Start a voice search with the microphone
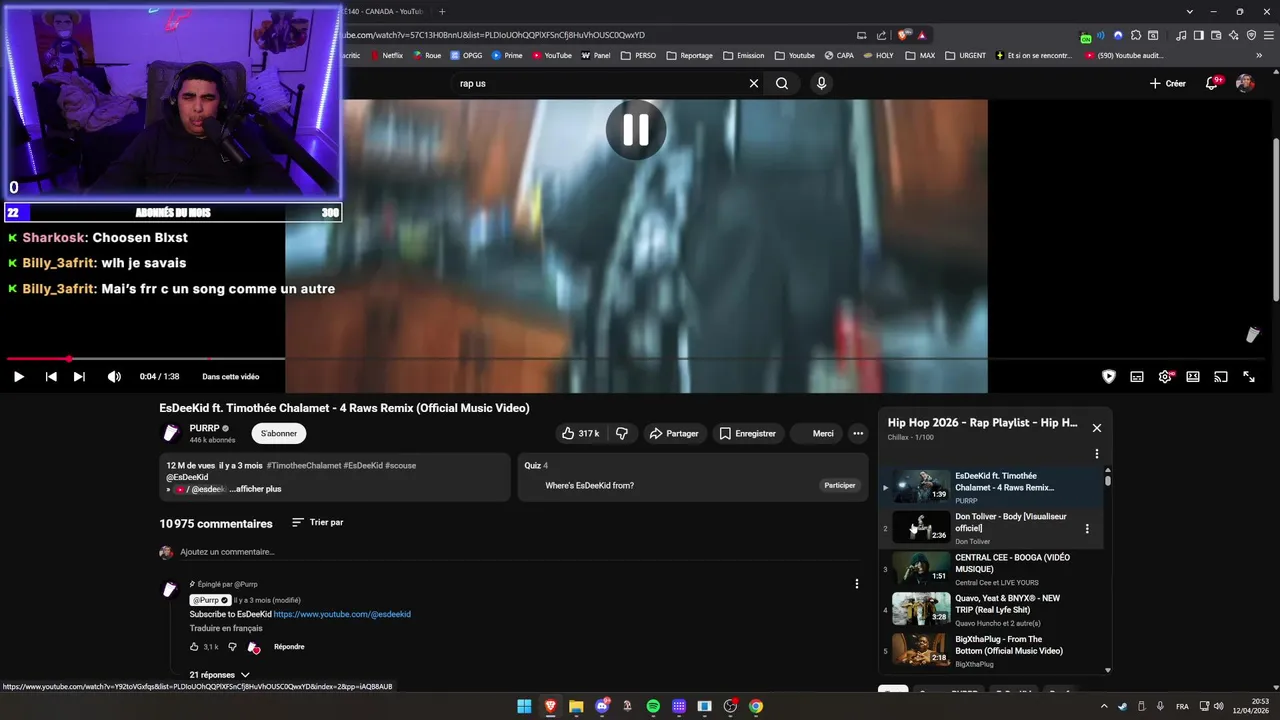Image resolution: width=1280 pixels, height=720 pixels. pyautogui.click(x=821, y=83)
